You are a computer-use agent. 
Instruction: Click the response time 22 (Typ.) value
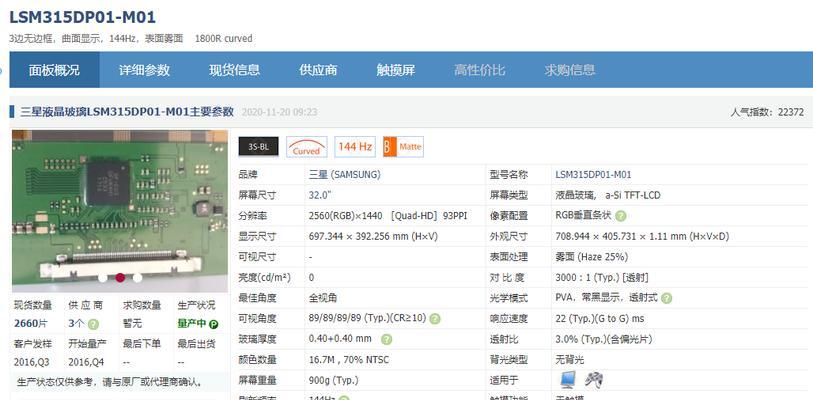coord(599,319)
